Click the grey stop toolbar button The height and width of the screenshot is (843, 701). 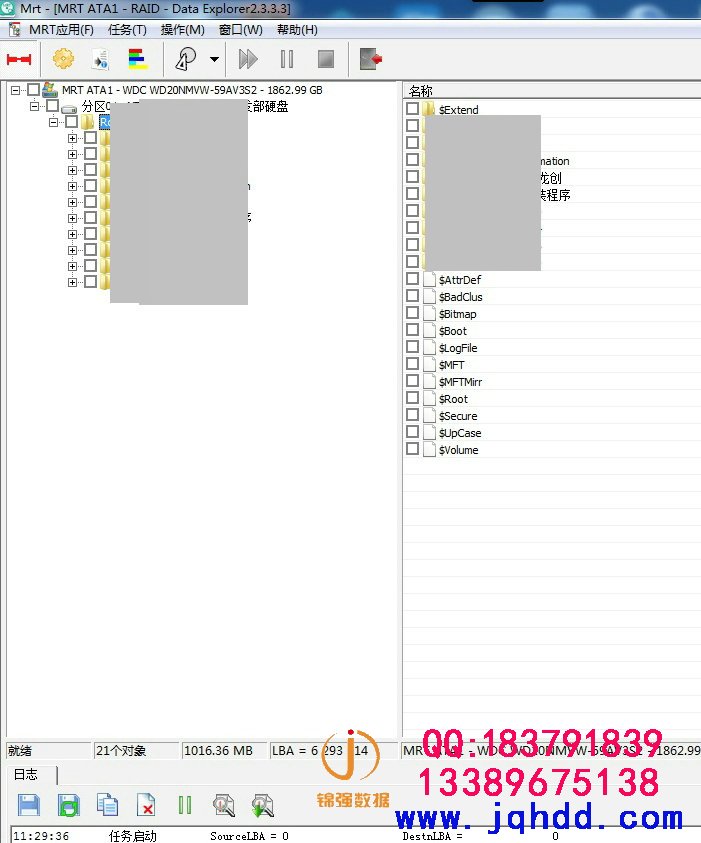(326, 59)
